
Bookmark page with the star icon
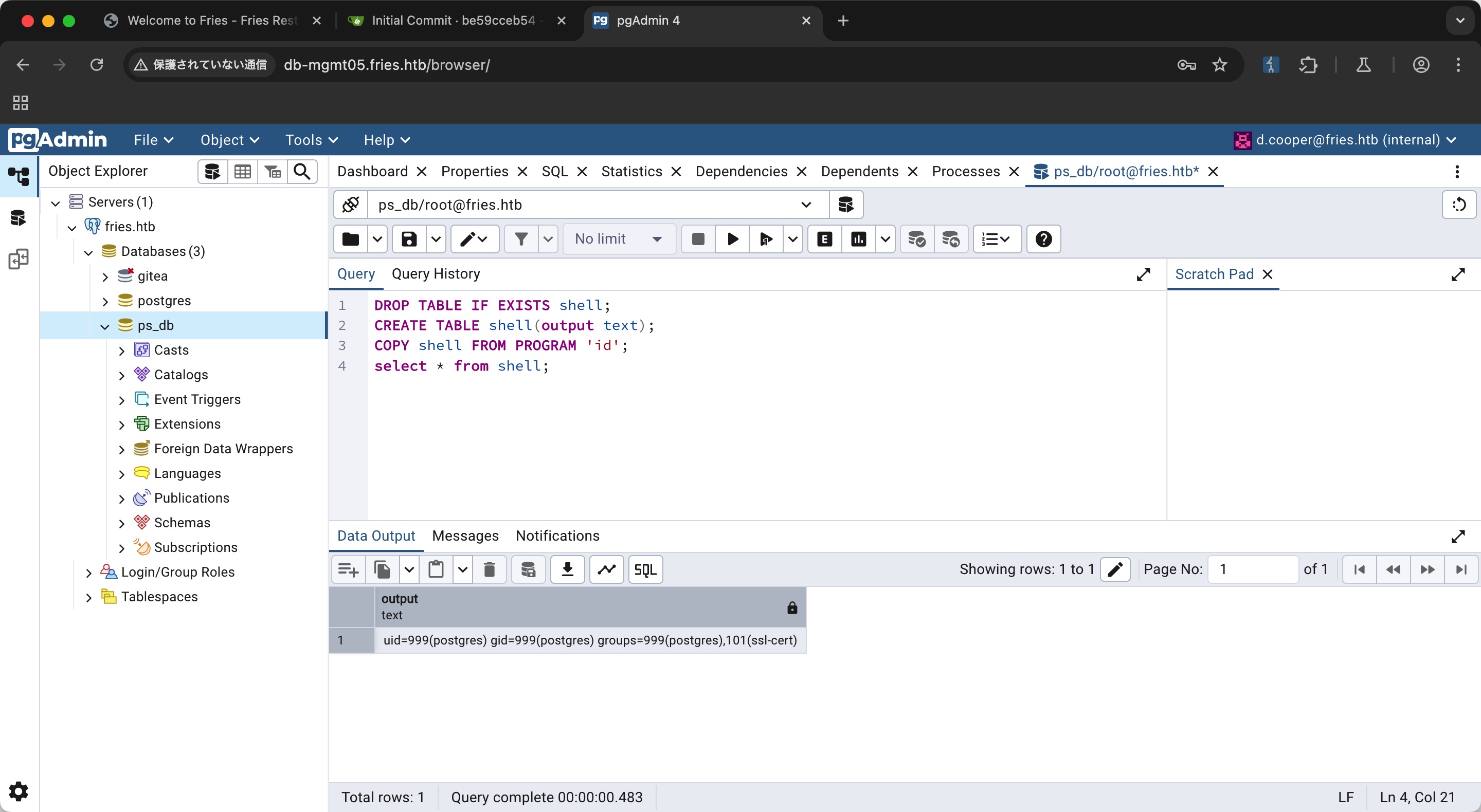tap(1219, 65)
